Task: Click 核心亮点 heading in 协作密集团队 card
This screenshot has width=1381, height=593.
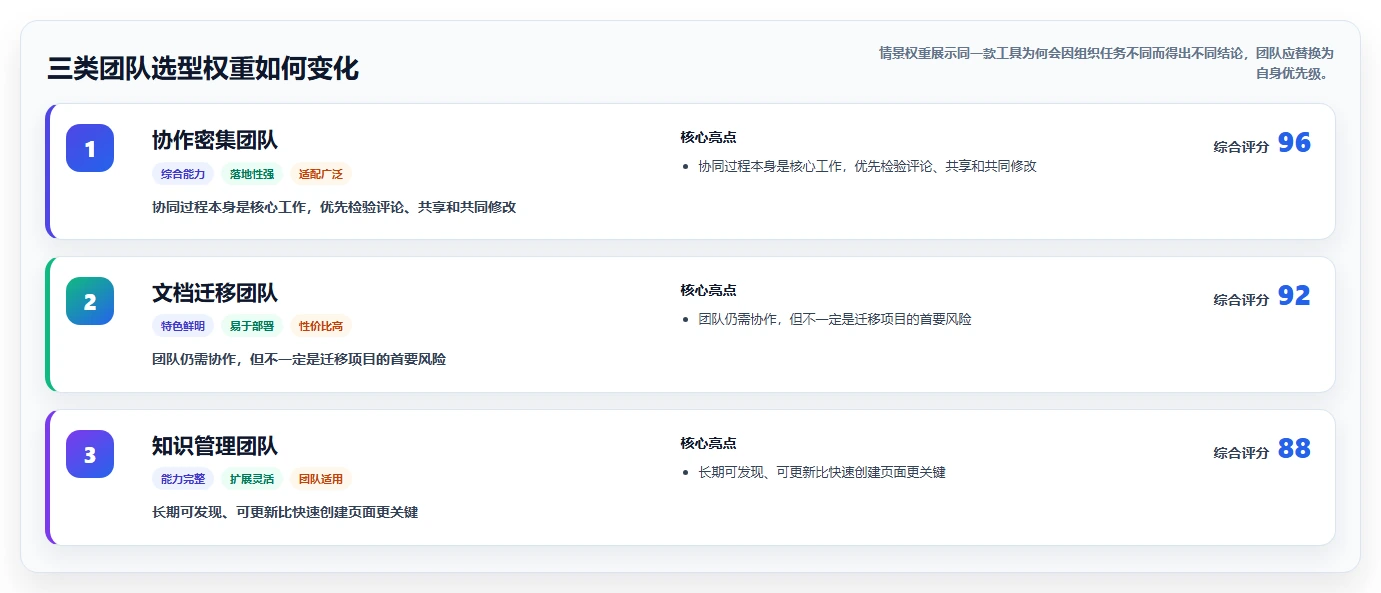Action: 708,138
